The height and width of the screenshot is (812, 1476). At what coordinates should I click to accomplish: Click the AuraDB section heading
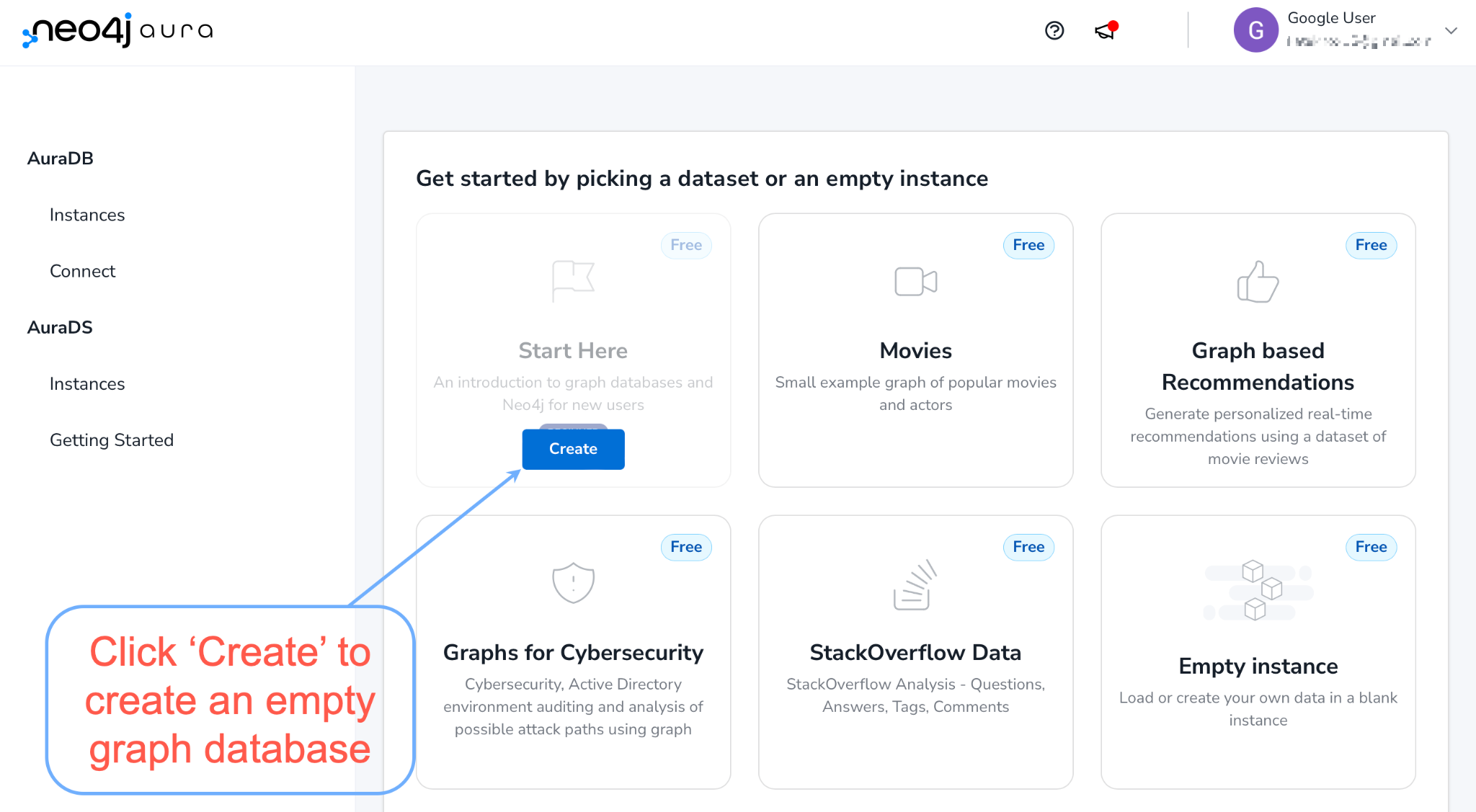click(x=61, y=159)
